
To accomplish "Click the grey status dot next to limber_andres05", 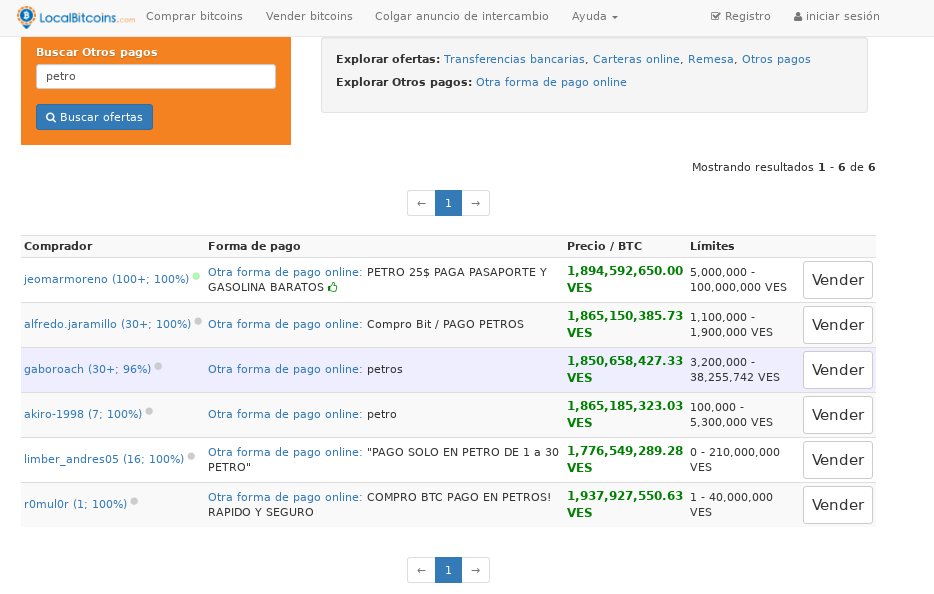I will pos(191,456).
